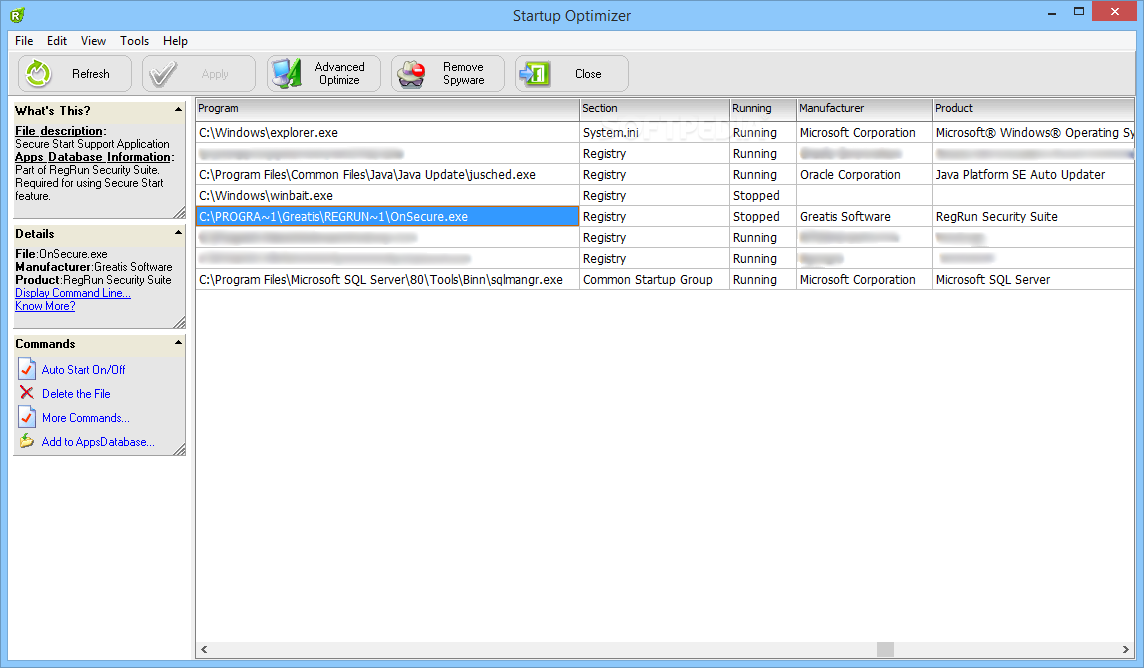Sort by the Program column header
Screen dimensions: 1144x668
[x=387, y=109]
